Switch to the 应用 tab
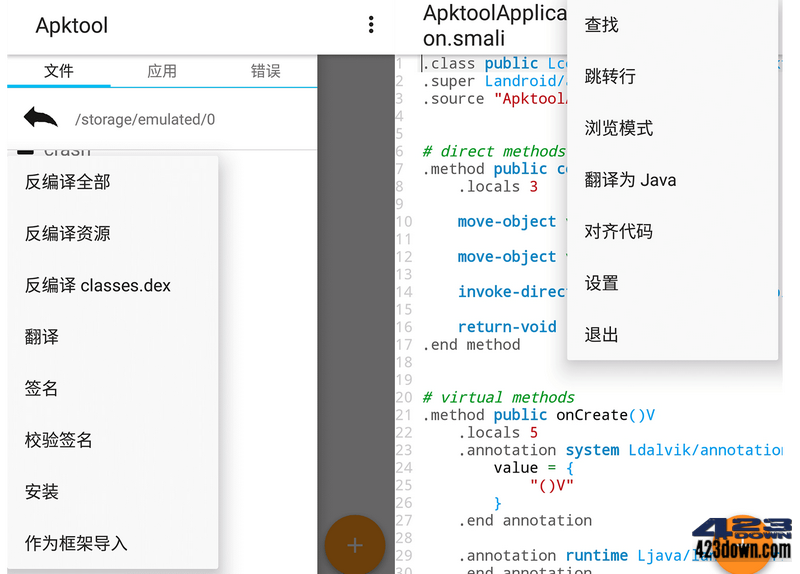The height and width of the screenshot is (574, 800). 162,71
